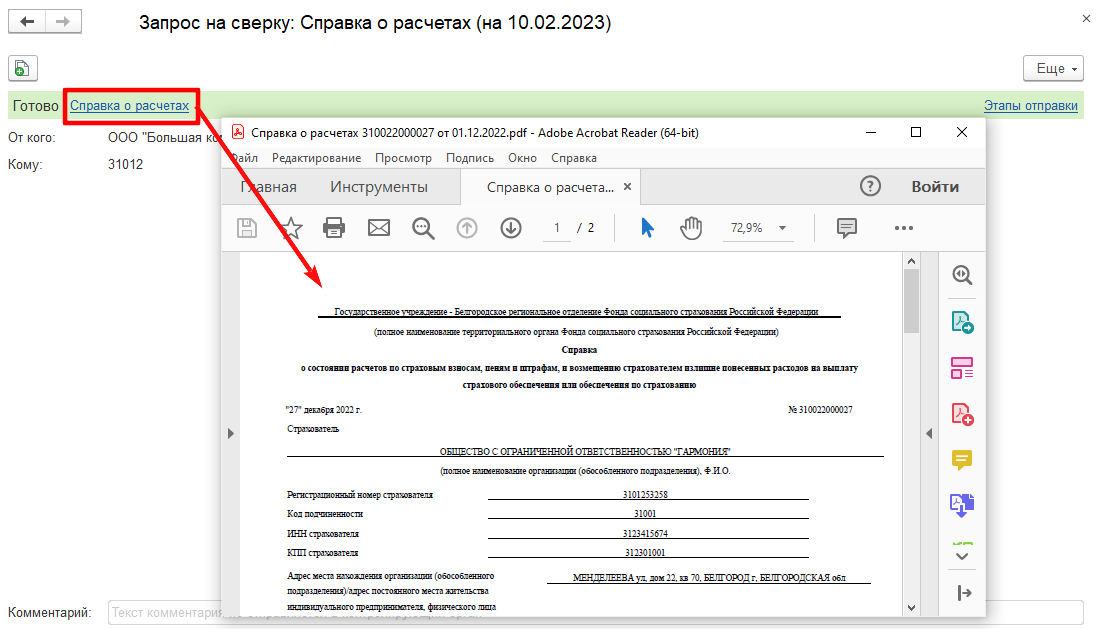The width and height of the screenshot is (1098, 629).
Task: Click the КПП value 312301001
Action: tap(645, 553)
